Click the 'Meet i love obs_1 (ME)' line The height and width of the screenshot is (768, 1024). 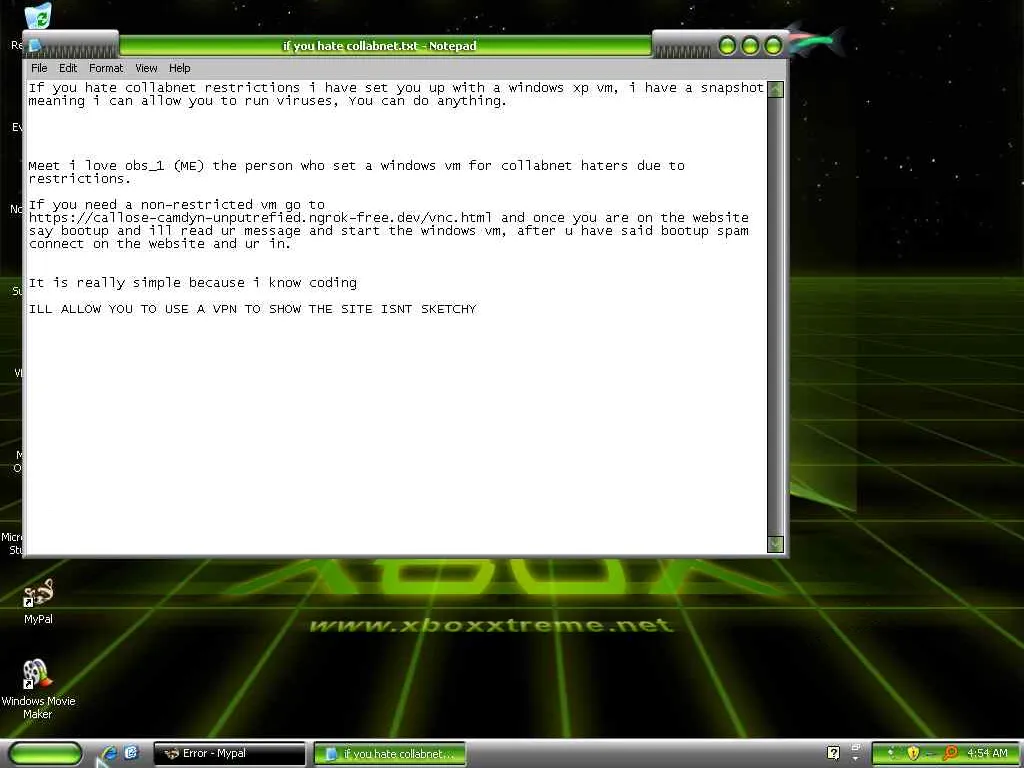[x=357, y=166]
